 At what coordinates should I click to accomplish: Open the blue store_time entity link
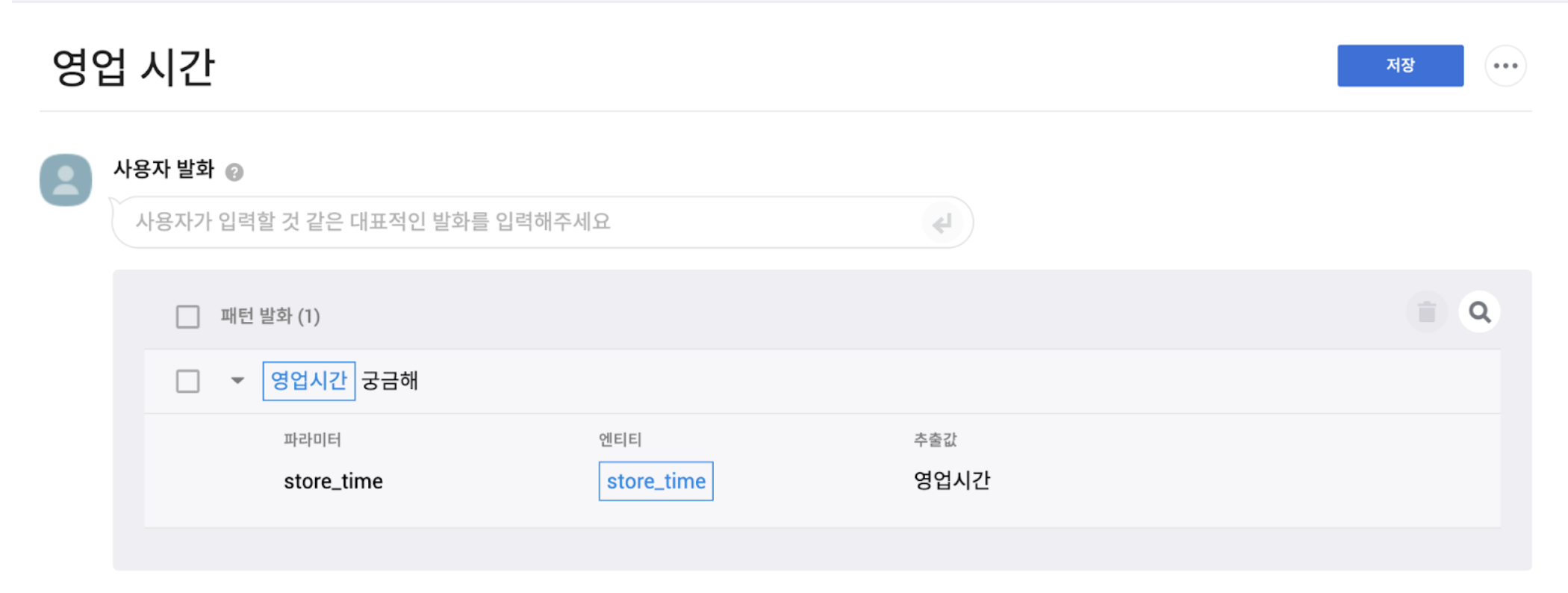click(656, 482)
